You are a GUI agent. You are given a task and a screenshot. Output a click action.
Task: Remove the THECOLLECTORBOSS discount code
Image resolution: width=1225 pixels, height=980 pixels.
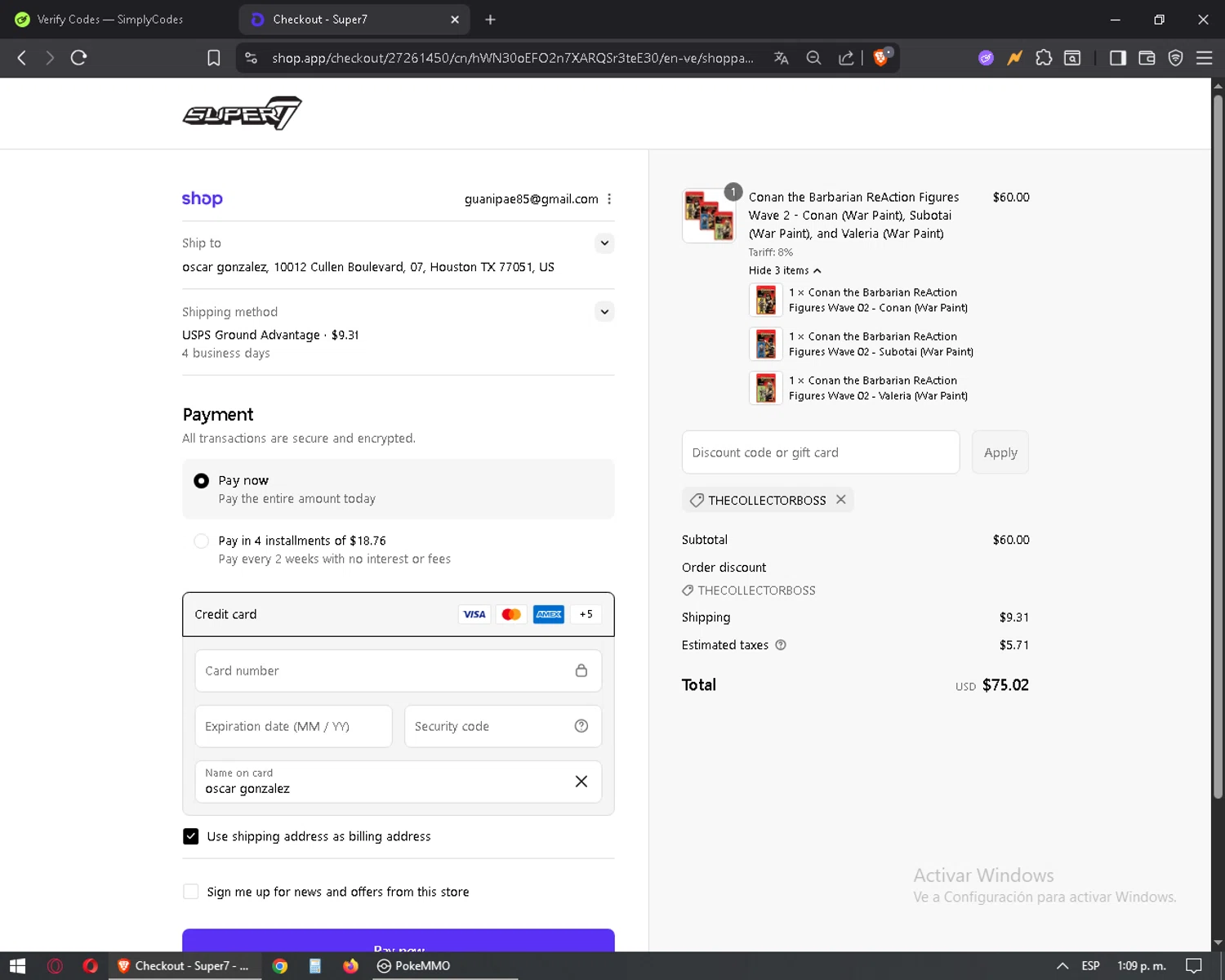tap(841, 499)
